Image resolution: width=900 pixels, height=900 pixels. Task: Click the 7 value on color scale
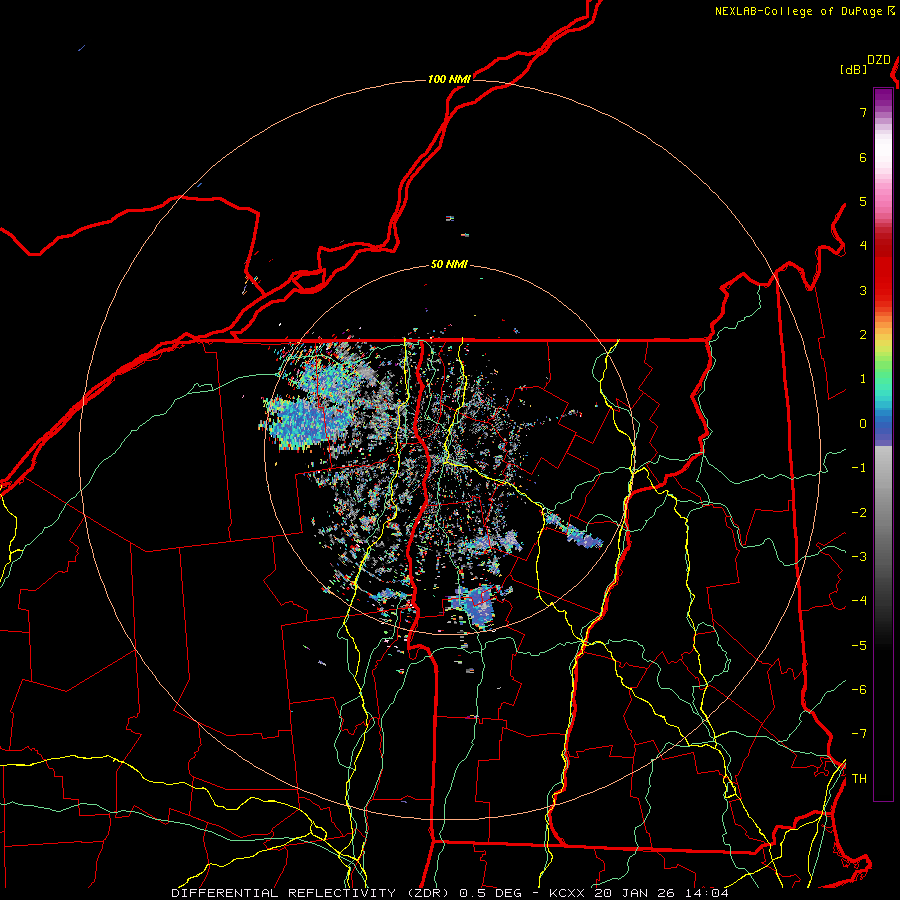point(863,112)
